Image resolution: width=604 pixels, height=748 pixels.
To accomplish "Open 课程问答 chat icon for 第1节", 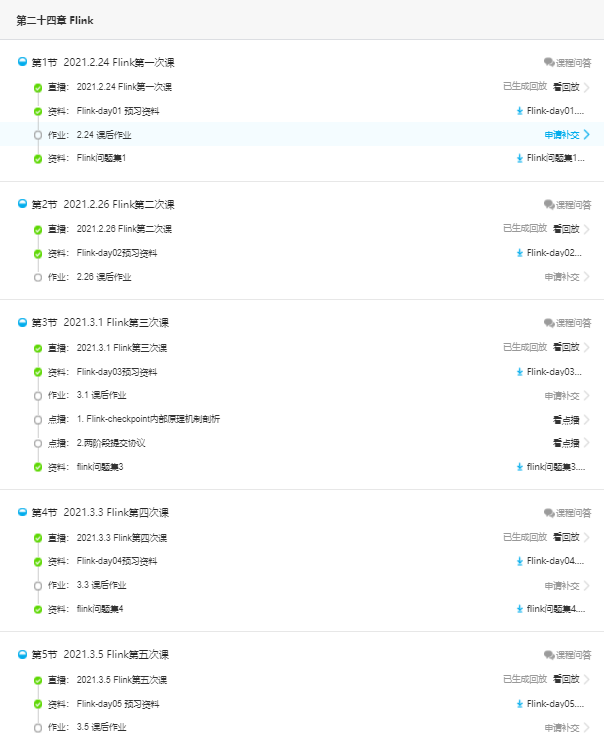I will 549,62.
